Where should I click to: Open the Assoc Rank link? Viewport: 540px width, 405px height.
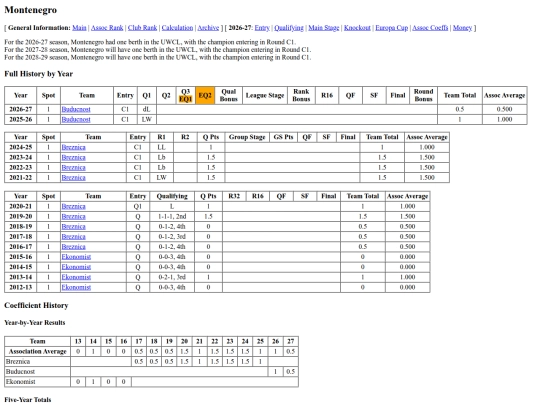pos(107,28)
